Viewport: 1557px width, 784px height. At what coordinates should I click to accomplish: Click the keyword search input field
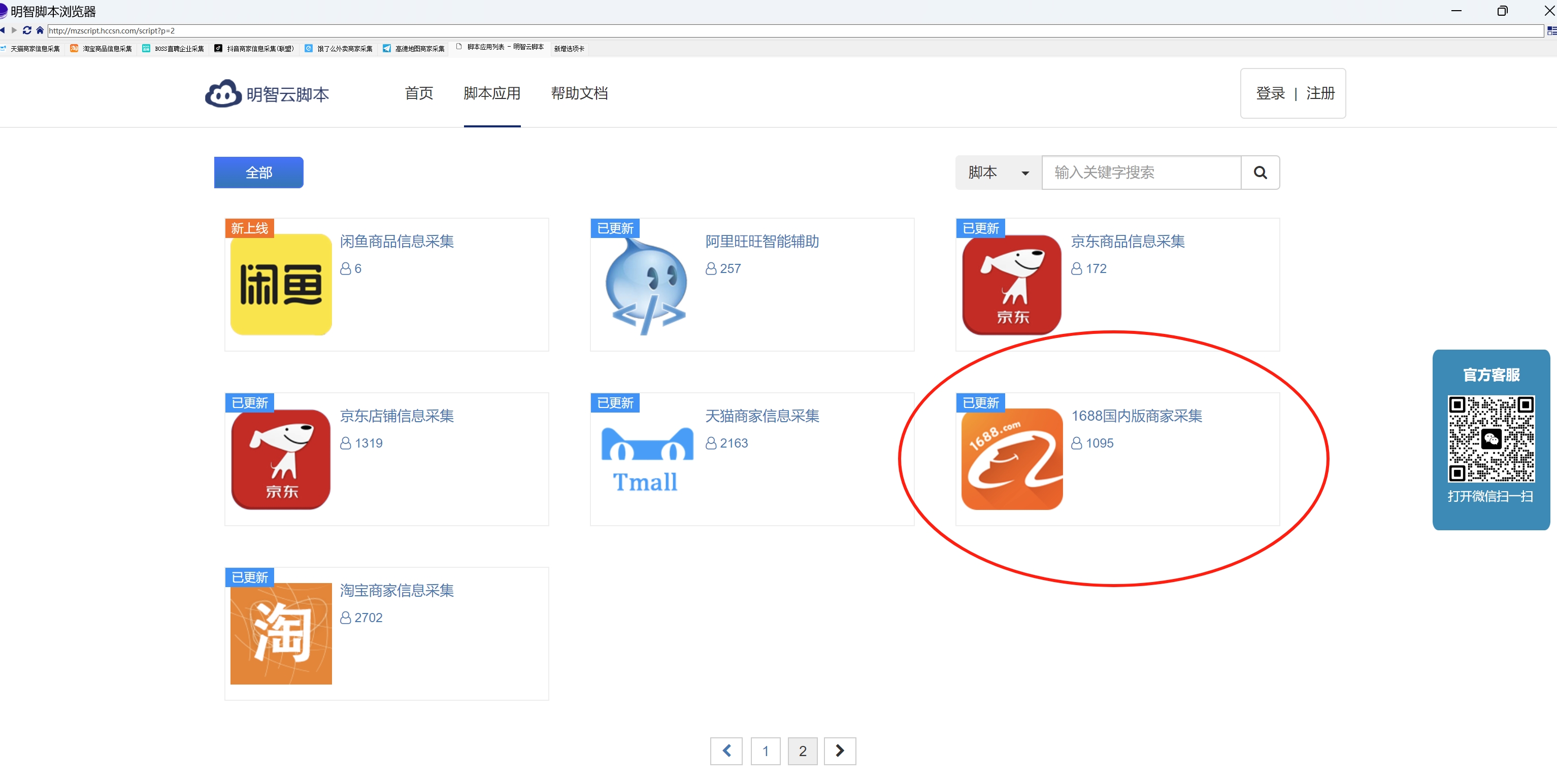pos(1141,173)
